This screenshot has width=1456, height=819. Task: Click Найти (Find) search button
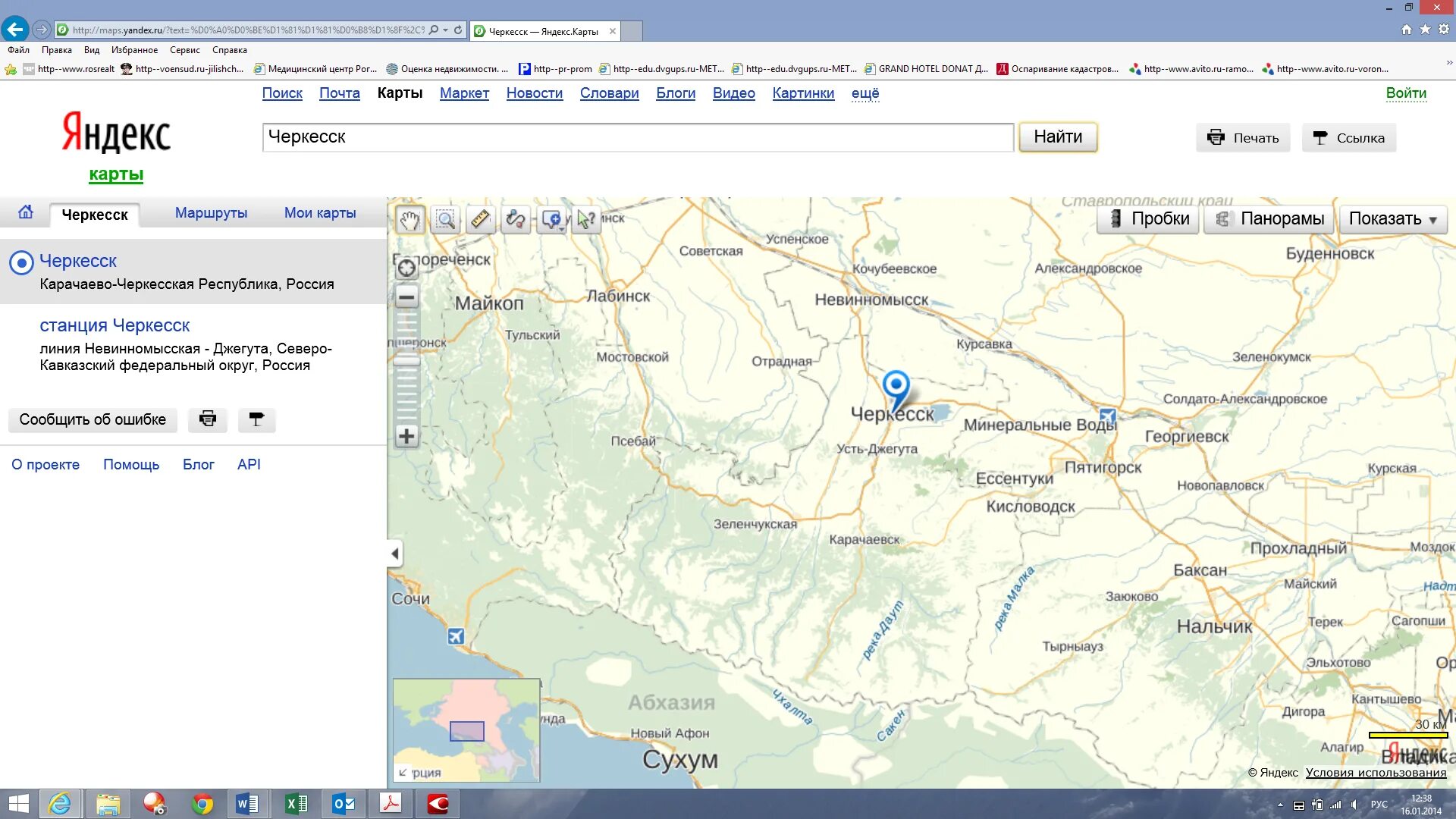tap(1058, 137)
